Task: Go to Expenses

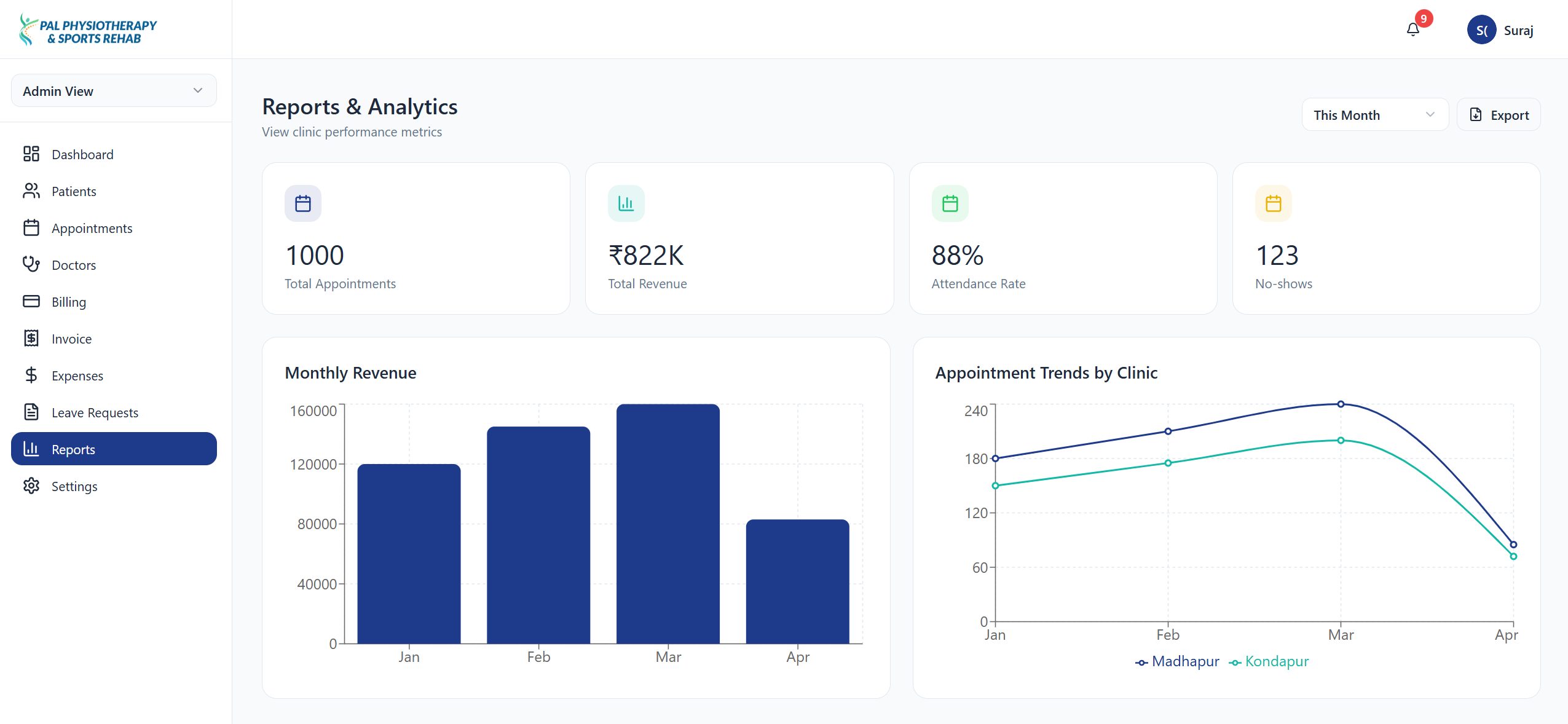Action: [x=114, y=375]
